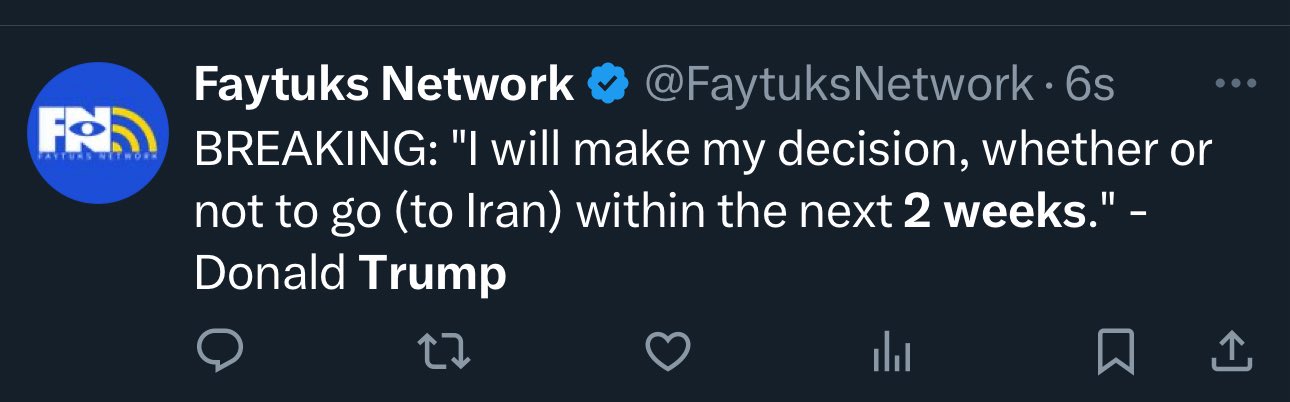This screenshot has height=402, width=1290.
Task: Click the bold '2 weeks' text
Action: (995, 214)
